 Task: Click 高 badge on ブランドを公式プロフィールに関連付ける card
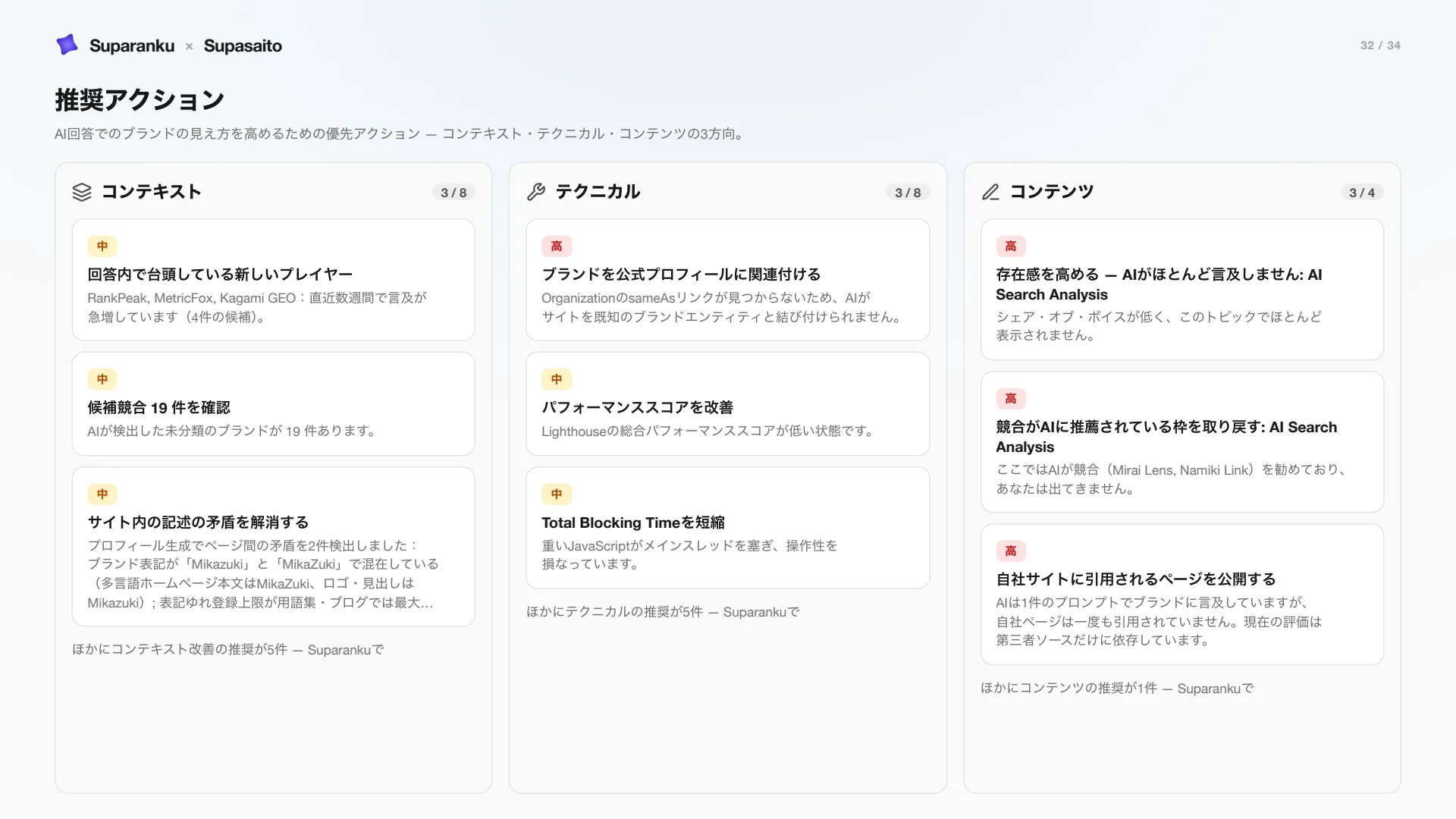click(557, 246)
